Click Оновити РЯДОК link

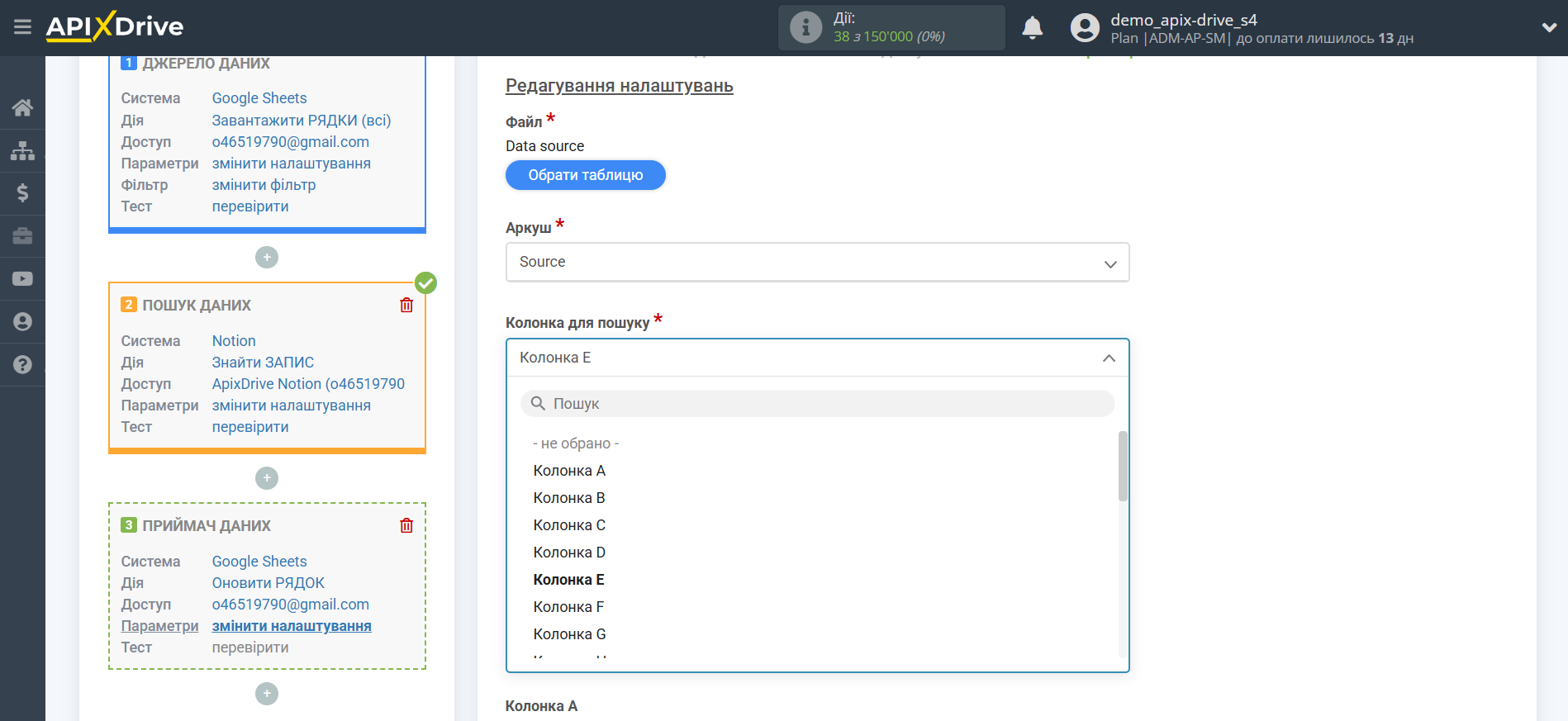[268, 583]
